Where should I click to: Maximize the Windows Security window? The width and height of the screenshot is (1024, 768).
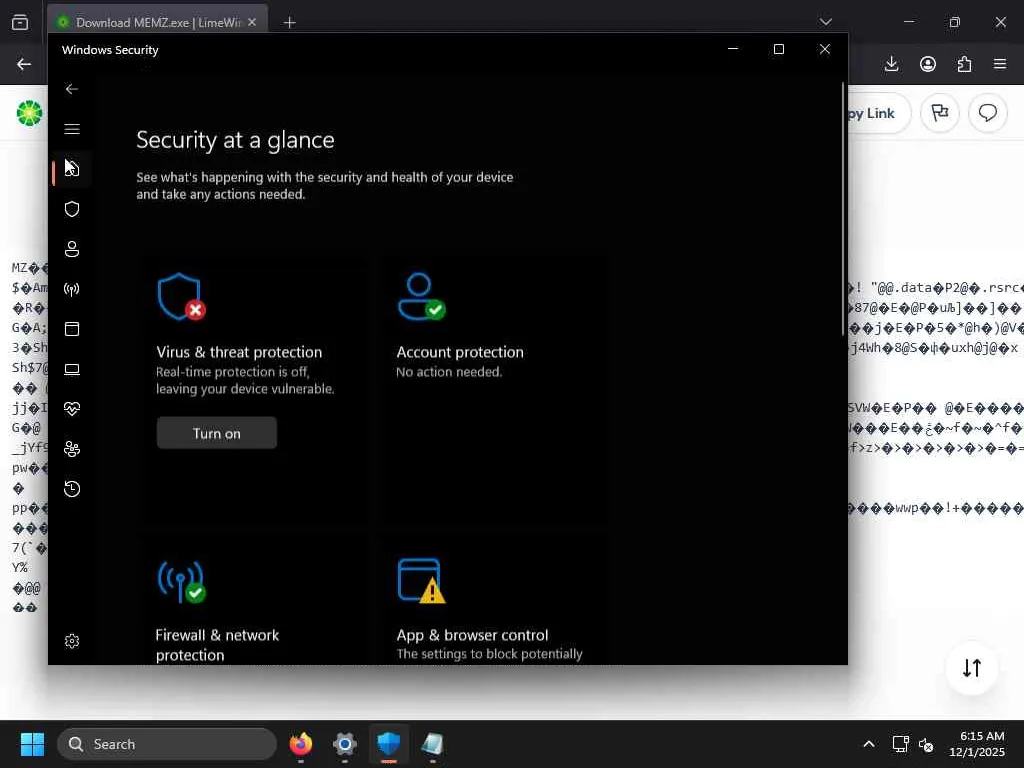pyautogui.click(x=778, y=49)
